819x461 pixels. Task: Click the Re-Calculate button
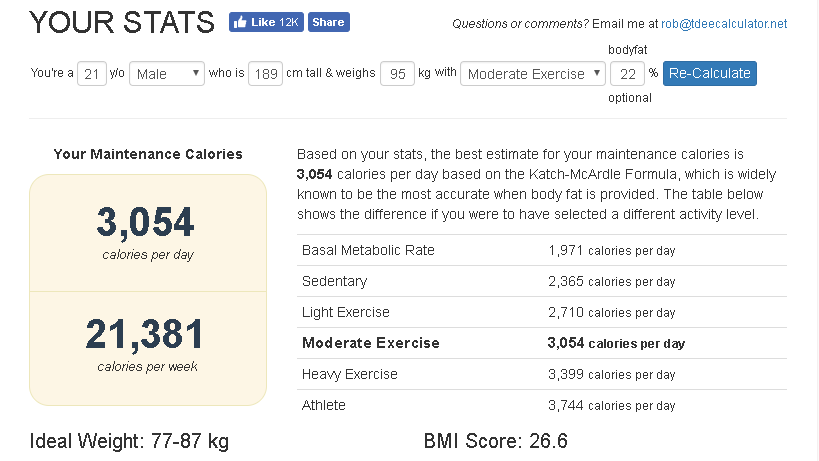(x=709, y=73)
